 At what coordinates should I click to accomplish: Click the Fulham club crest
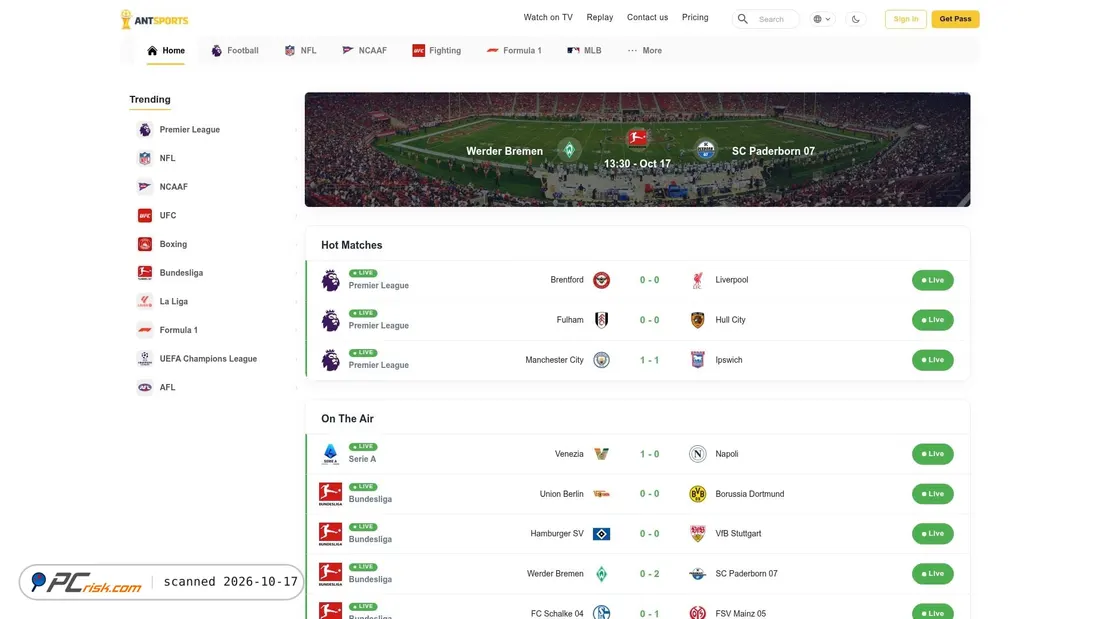[x=601, y=320]
